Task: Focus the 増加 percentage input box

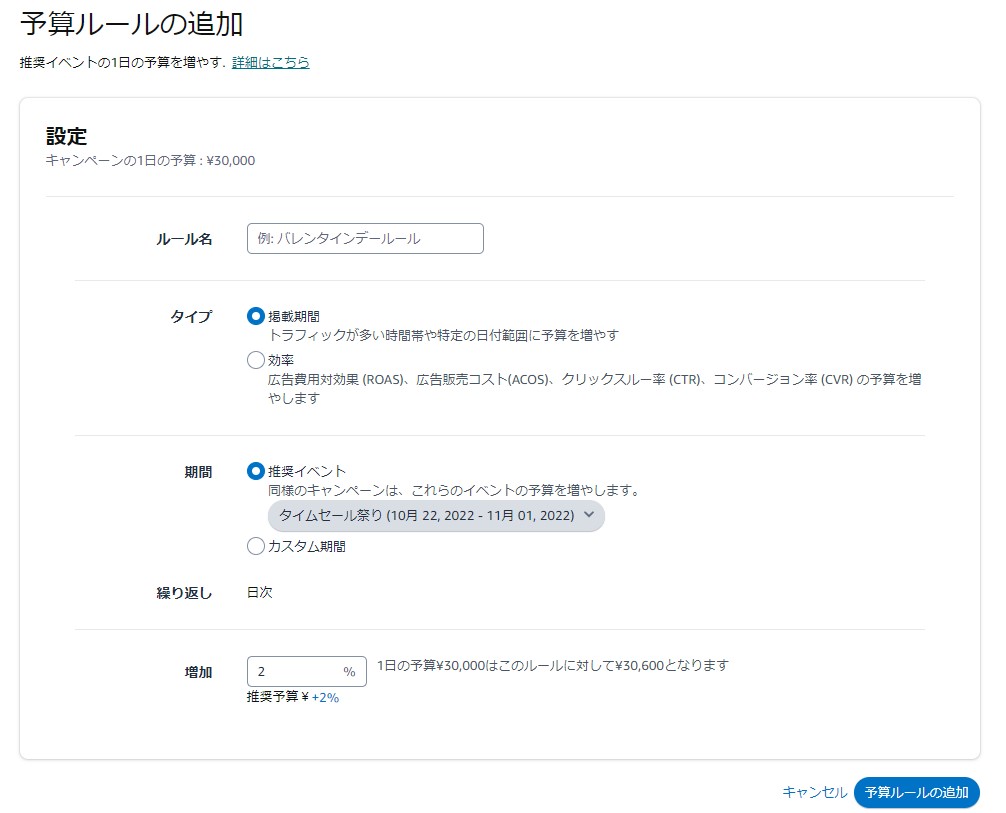Action: 295,672
